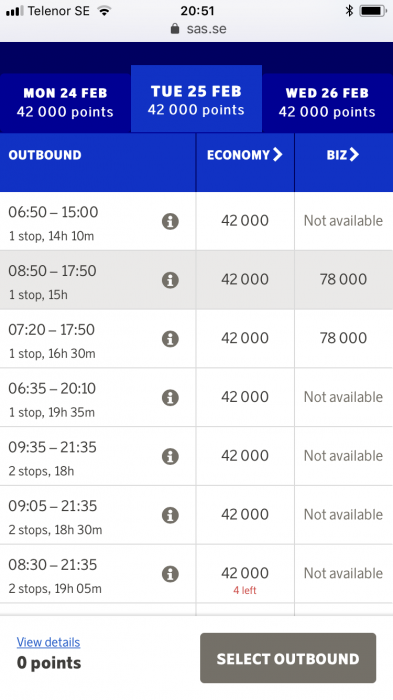
Task: Pick 42 000 economy fare with 4 left
Action: click(245, 574)
